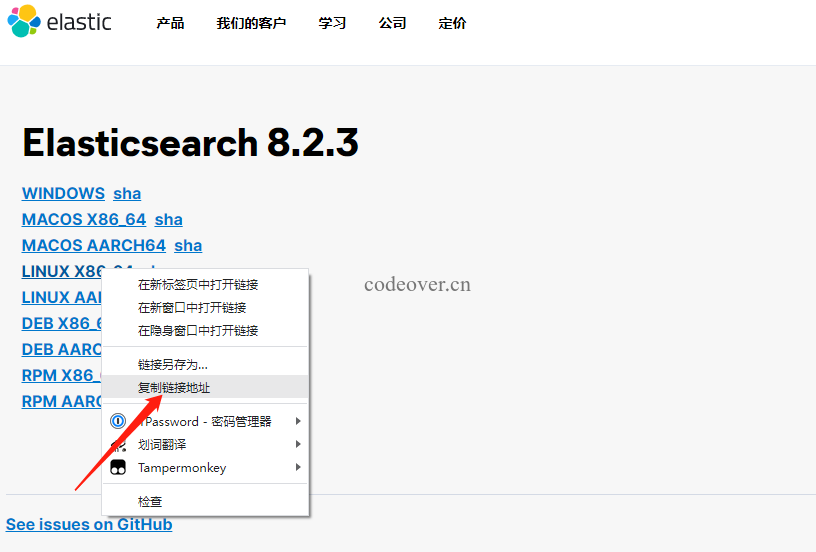This screenshot has width=816, height=552.
Task: Open the See issues on GitHub link
Action: tap(89, 524)
